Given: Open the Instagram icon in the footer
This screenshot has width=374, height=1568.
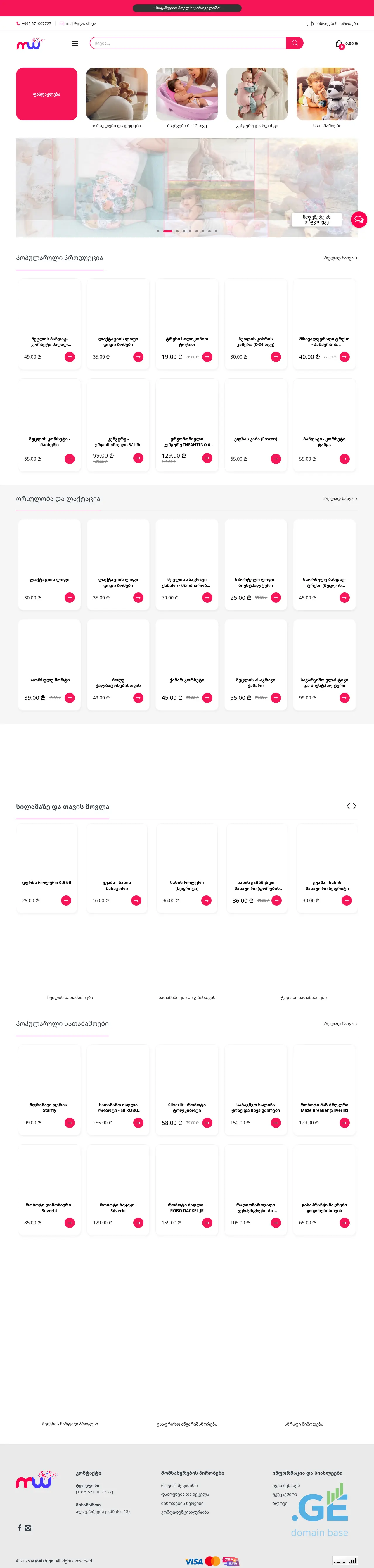Looking at the screenshot, I should pos(28,1527).
